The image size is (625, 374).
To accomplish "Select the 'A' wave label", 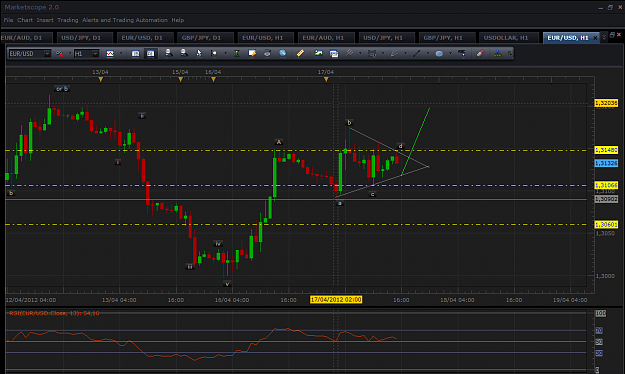I will [x=279, y=142].
